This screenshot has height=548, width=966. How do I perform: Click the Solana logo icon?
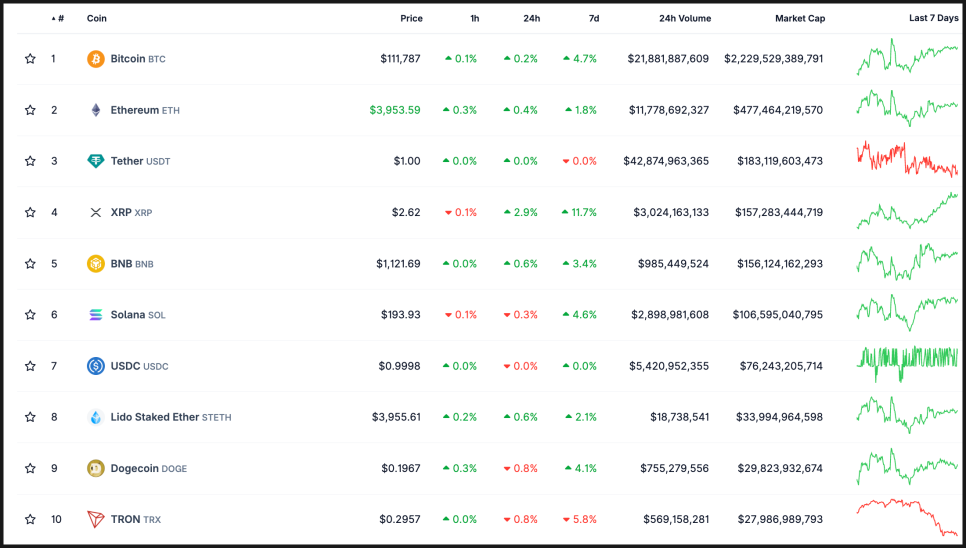(x=96, y=315)
